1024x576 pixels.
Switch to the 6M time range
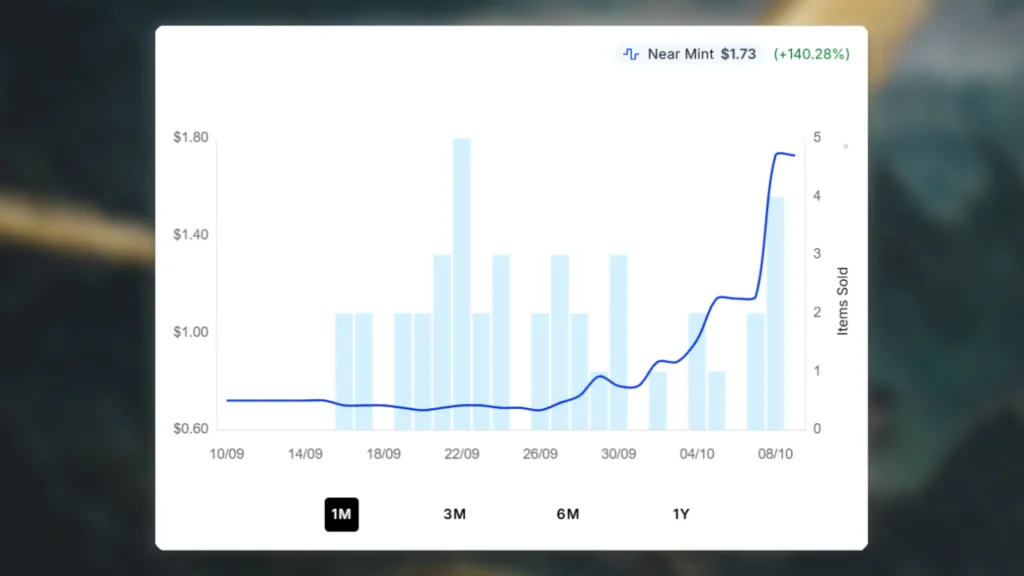click(568, 515)
